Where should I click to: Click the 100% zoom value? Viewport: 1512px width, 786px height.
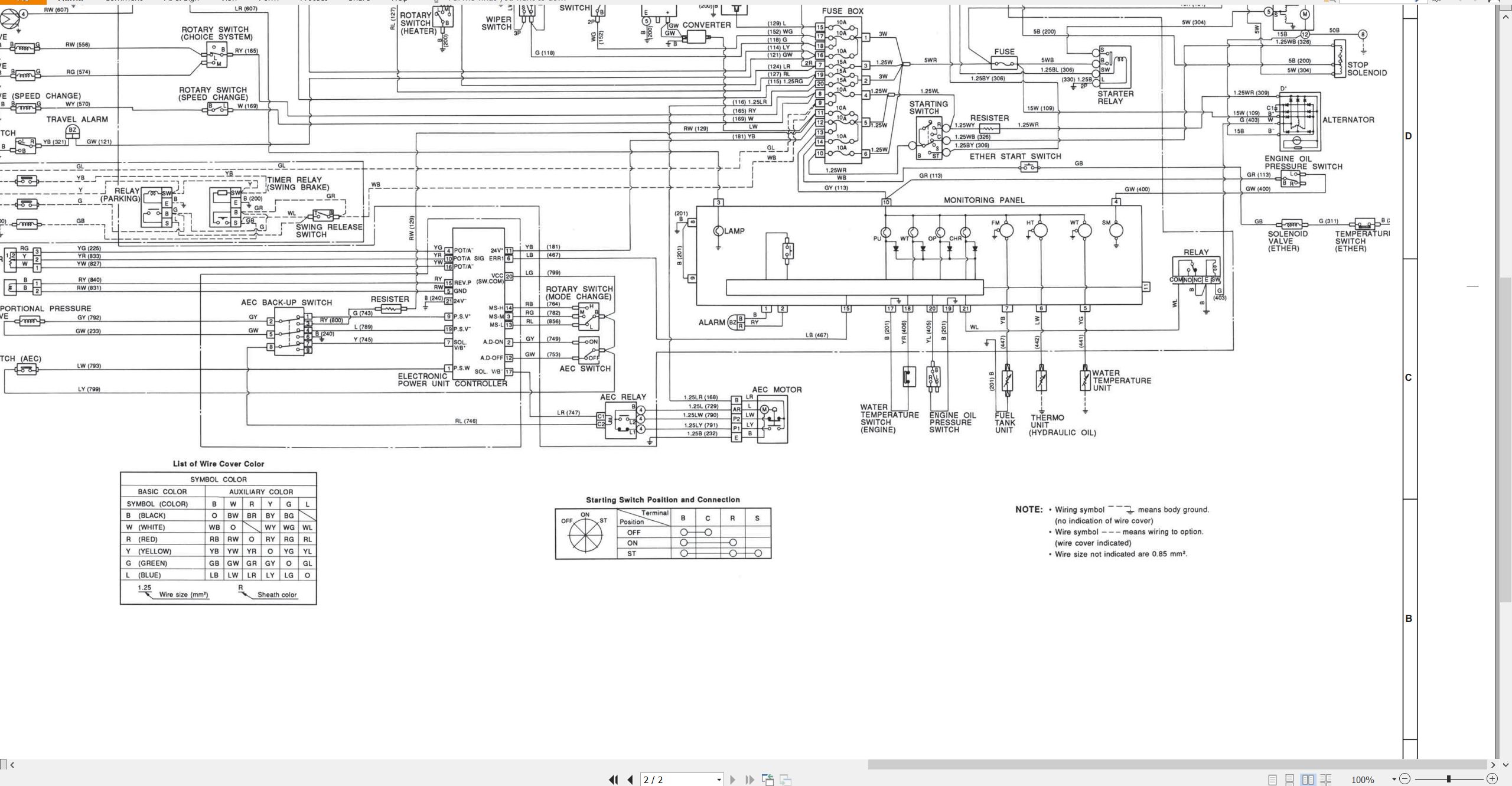point(1363,780)
